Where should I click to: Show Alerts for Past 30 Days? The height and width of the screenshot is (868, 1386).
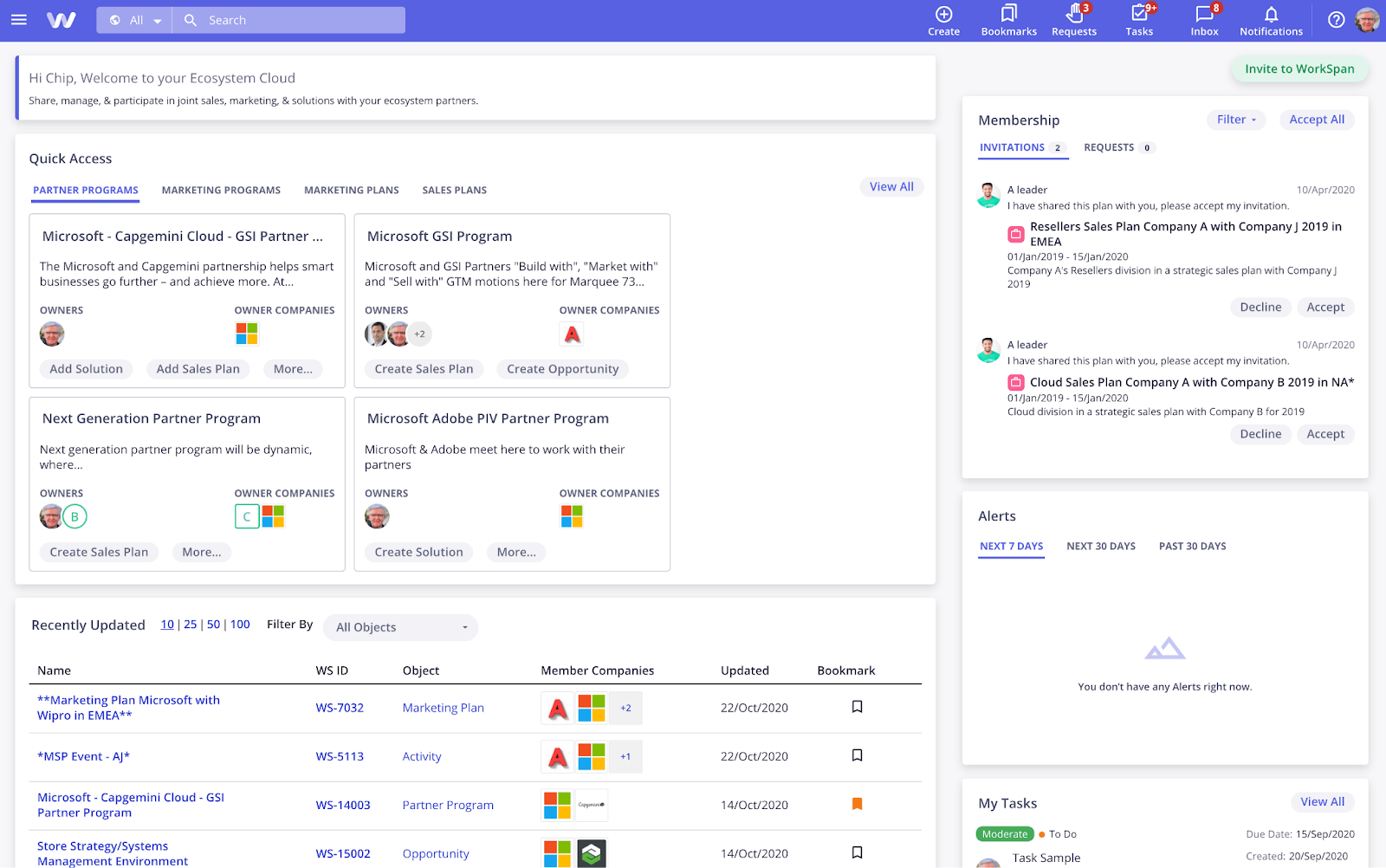1193,547
